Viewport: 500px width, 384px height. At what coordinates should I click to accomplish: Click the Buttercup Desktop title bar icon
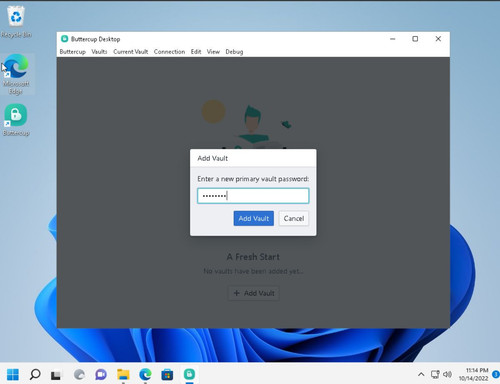64,39
